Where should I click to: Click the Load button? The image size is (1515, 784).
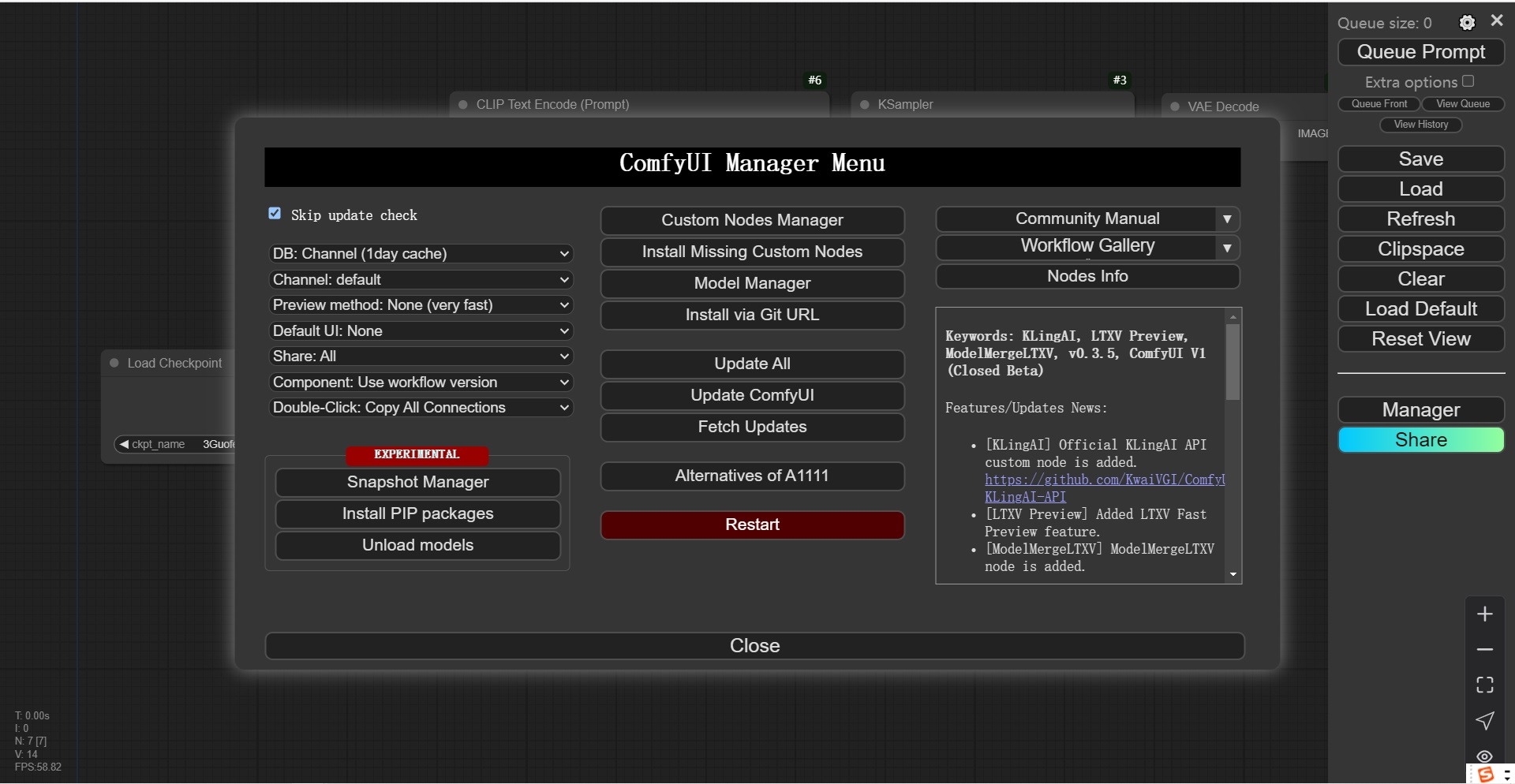click(1421, 189)
